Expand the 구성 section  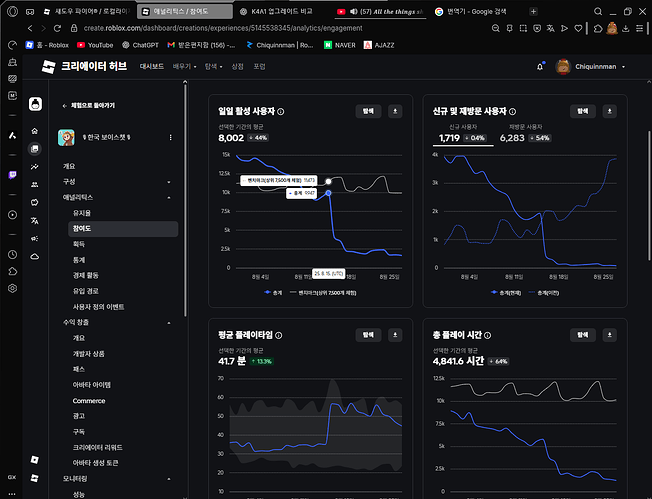coord(169,182)
